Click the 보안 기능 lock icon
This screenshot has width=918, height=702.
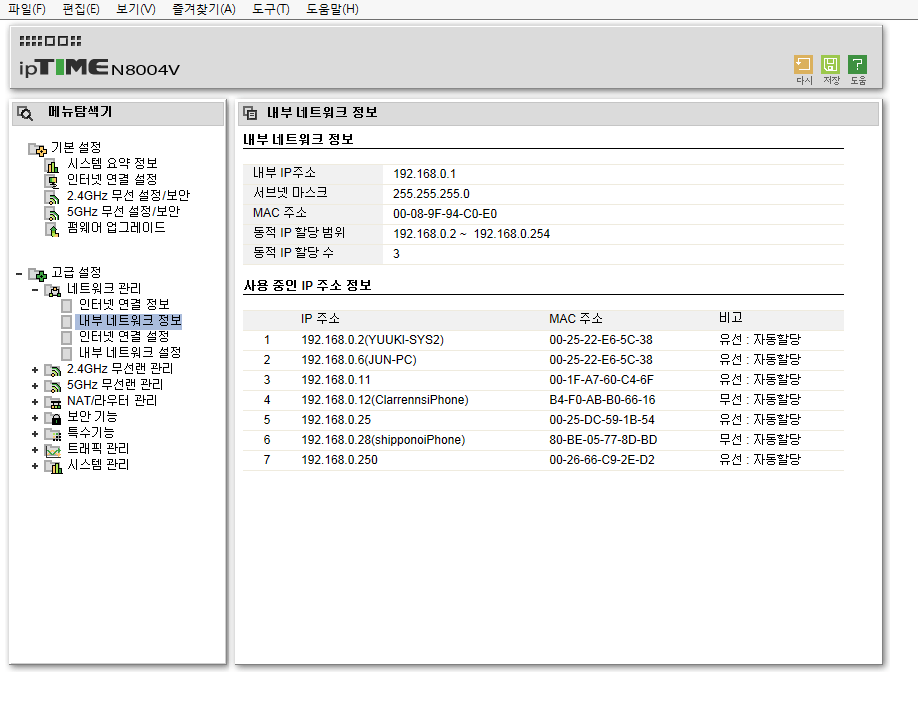point(53,418)
